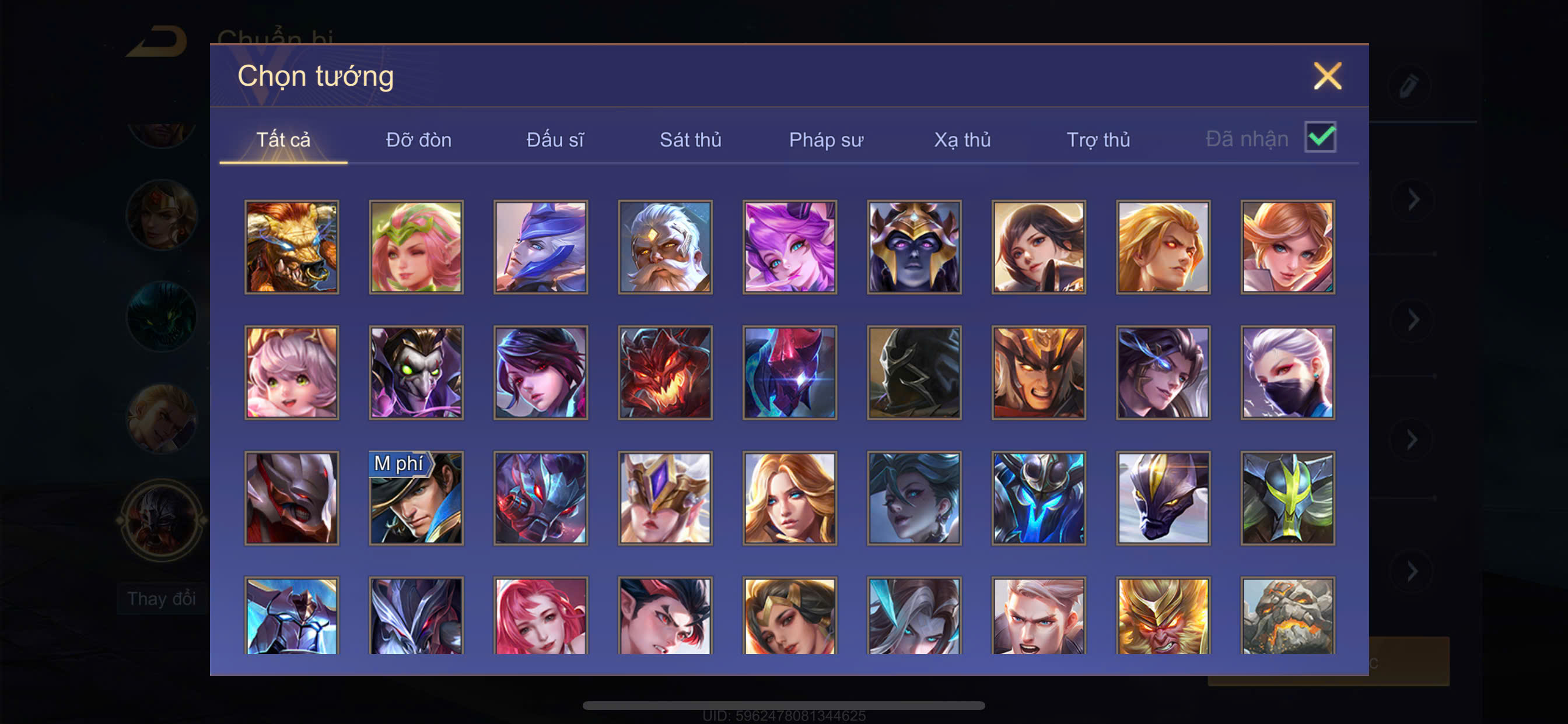Toggle the 'Đã nhận' checkbox
The width and height of the screenshot is (1568, 724).
[1319, 138]
